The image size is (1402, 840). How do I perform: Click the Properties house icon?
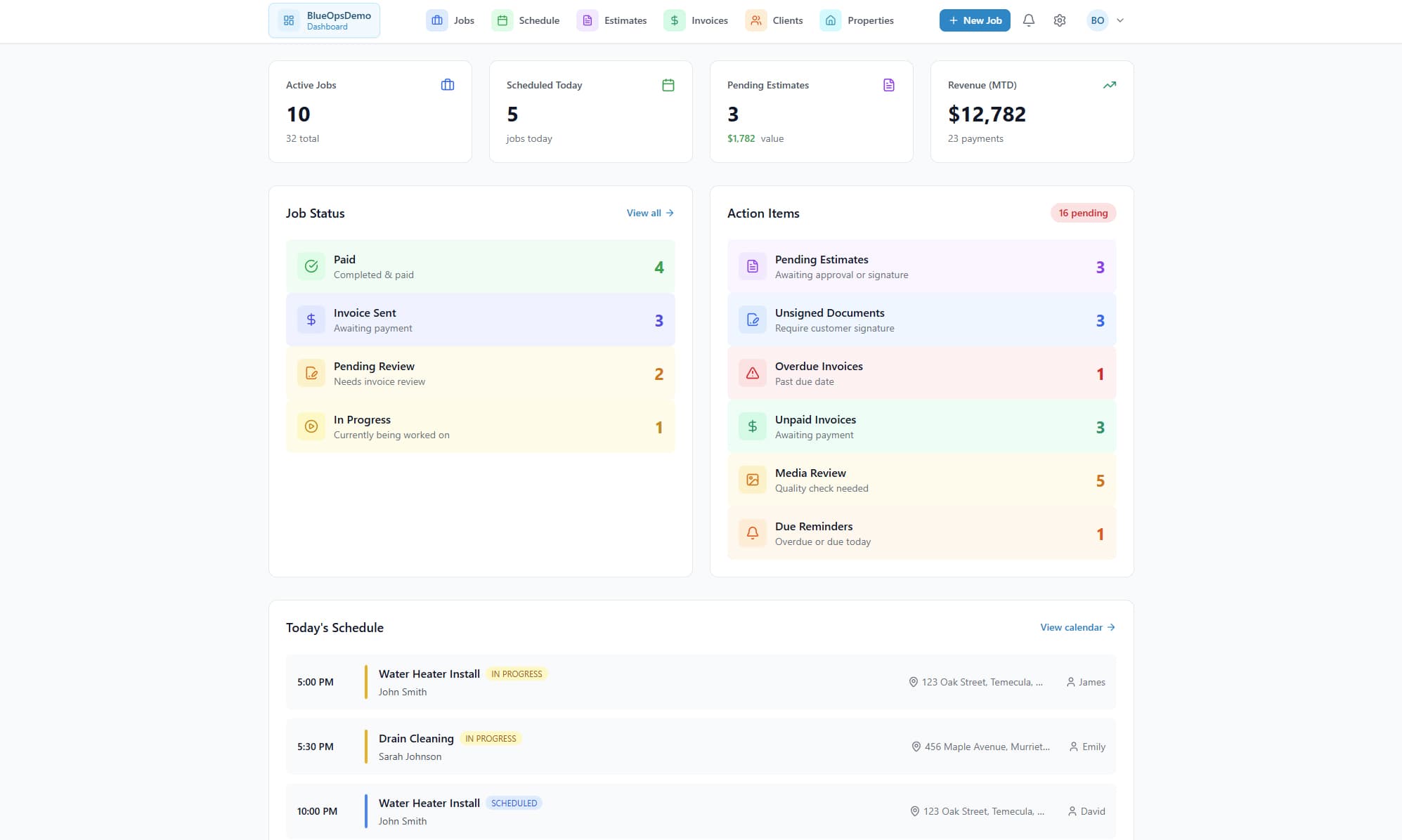(830, 20)
